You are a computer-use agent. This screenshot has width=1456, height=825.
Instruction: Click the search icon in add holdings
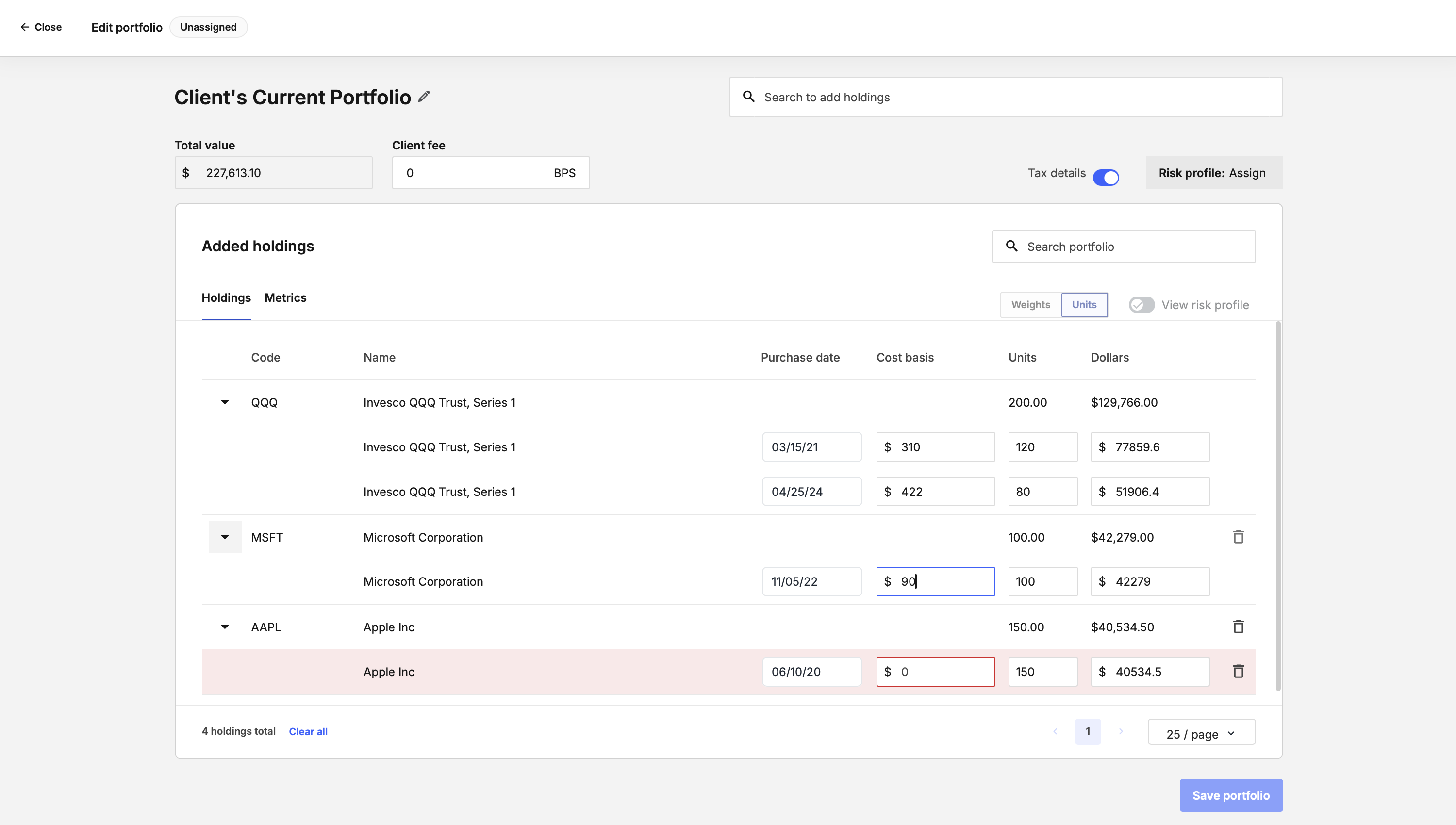[748, 97]
